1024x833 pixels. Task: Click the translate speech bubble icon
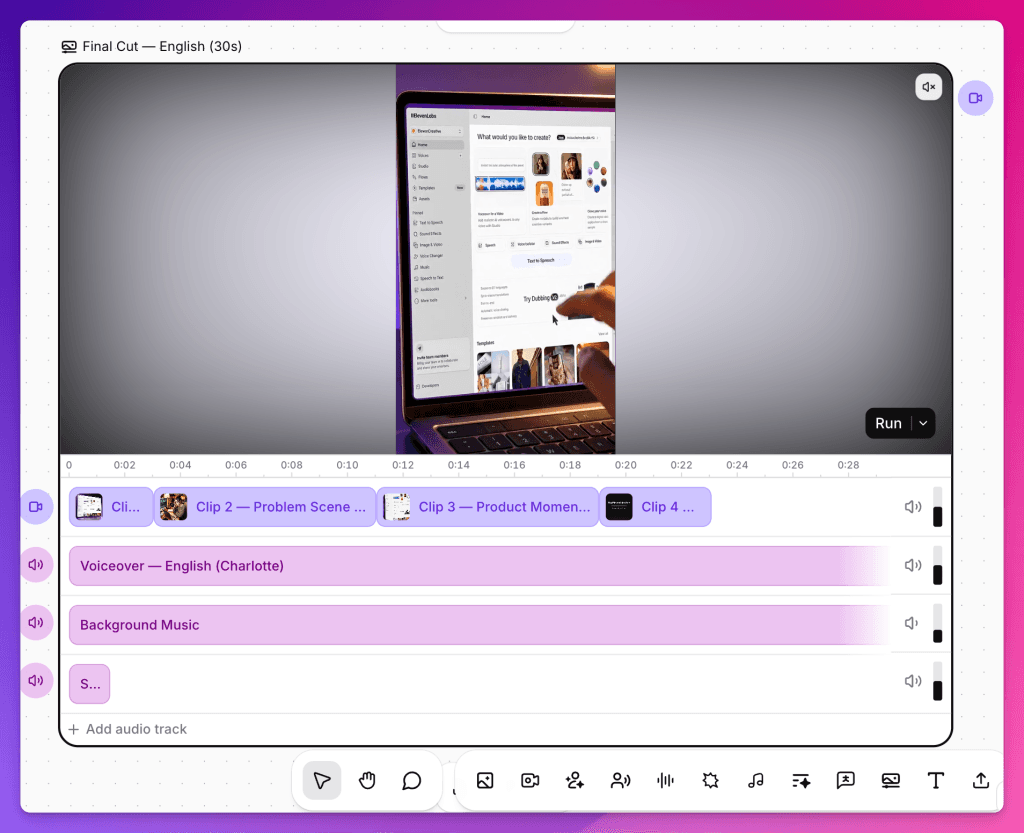(x=846, y=780)
